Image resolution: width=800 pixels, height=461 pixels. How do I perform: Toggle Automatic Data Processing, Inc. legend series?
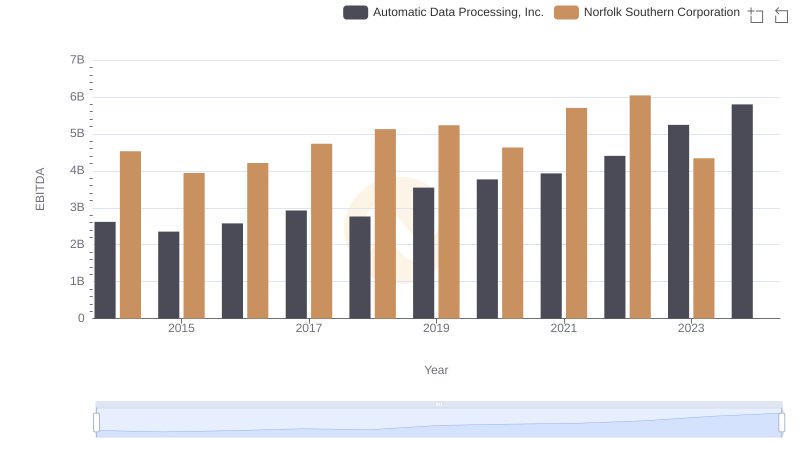[x=443, y=12]
